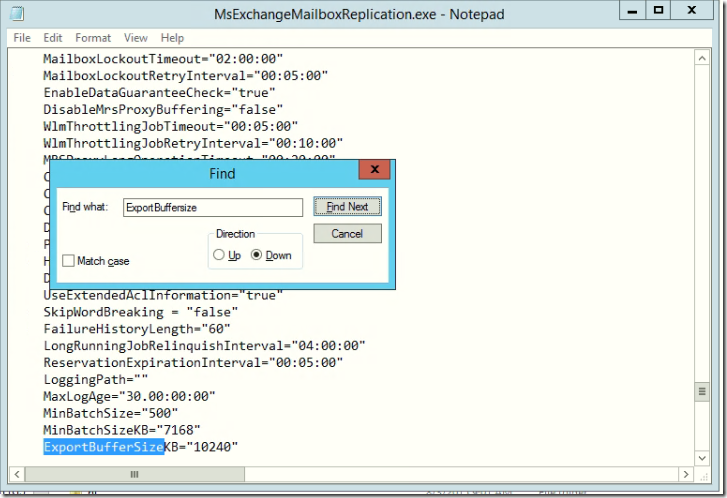Click the UseExtendedAclInformation line
This screenshot has width=727, height=498.
[x=163, y=295]
